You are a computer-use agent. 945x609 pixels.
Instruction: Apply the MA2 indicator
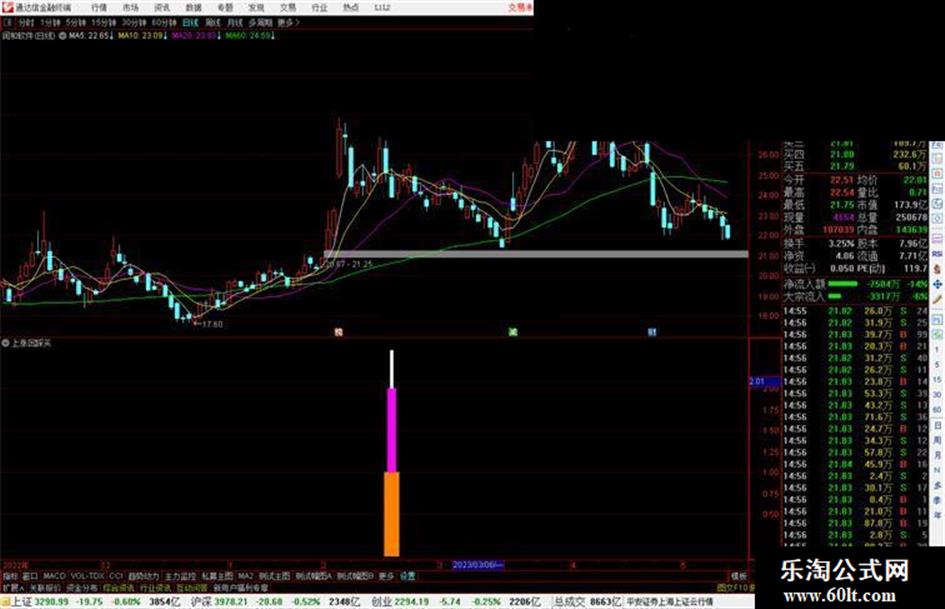point(245,576)
